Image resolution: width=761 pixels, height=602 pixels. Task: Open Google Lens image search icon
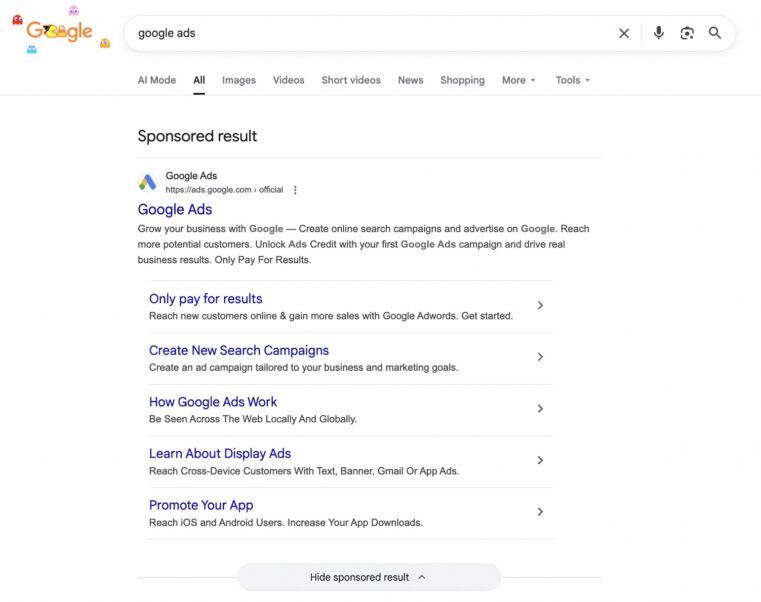click(687, 33)
